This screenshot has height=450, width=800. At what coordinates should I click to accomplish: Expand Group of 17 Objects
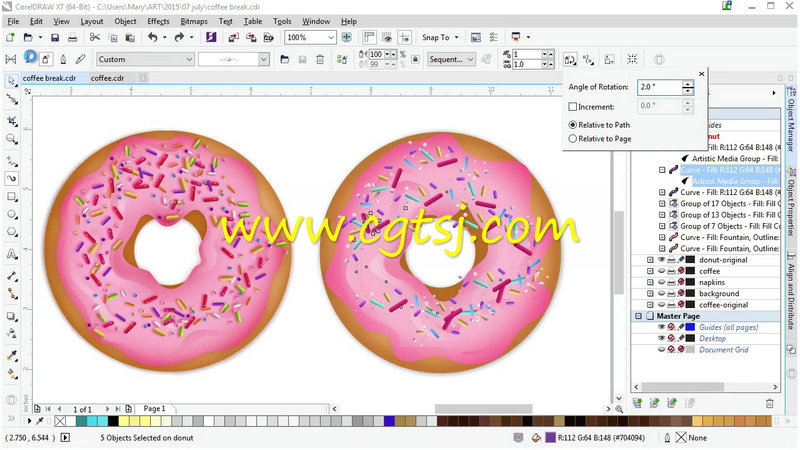pyautogui.click(x=662, y=204)
